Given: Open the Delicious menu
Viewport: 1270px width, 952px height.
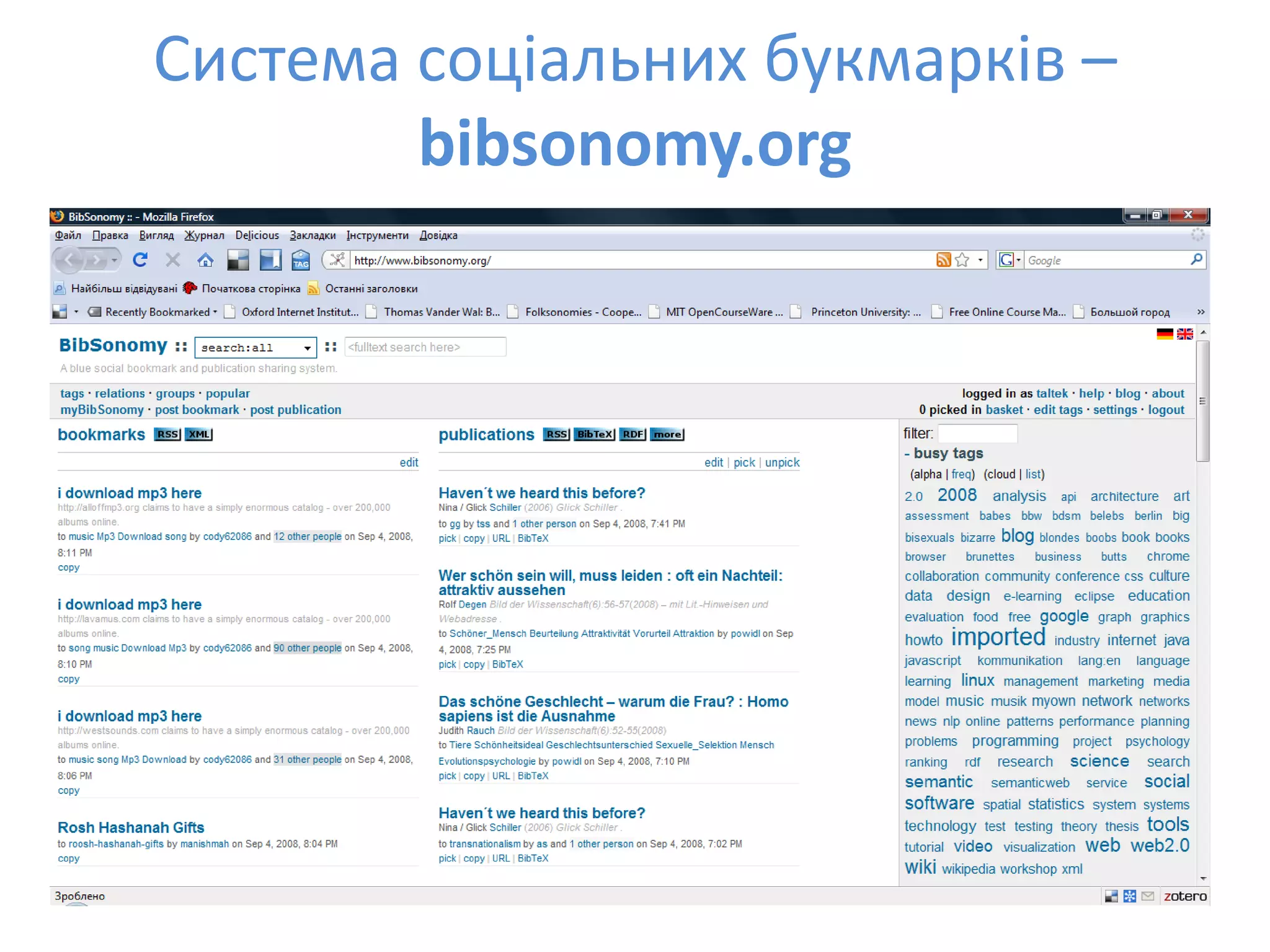Looking at the screenshot, I should pyautogui.click(x=257, y=236).
